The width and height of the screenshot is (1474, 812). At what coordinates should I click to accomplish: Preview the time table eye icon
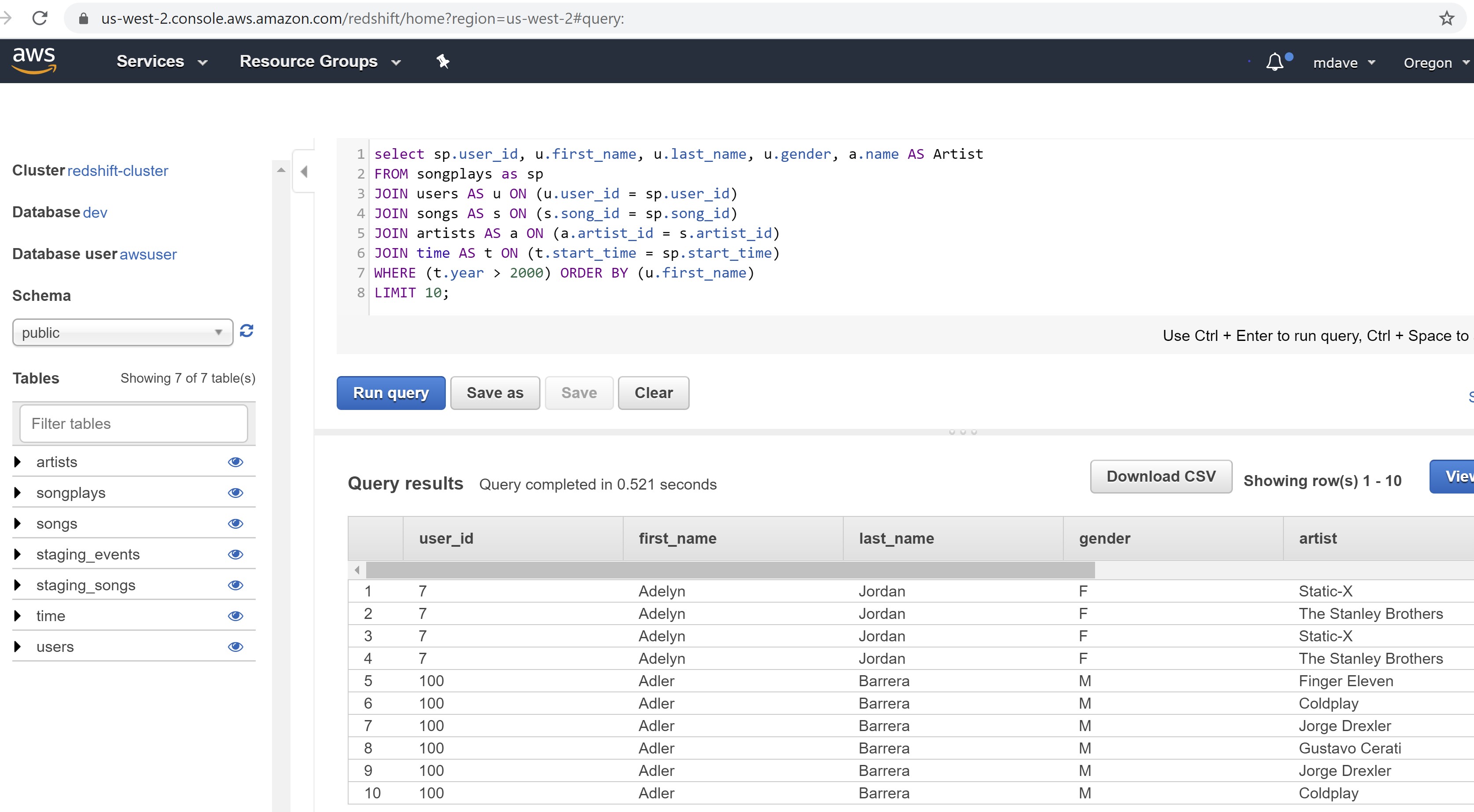click(236, 616)
